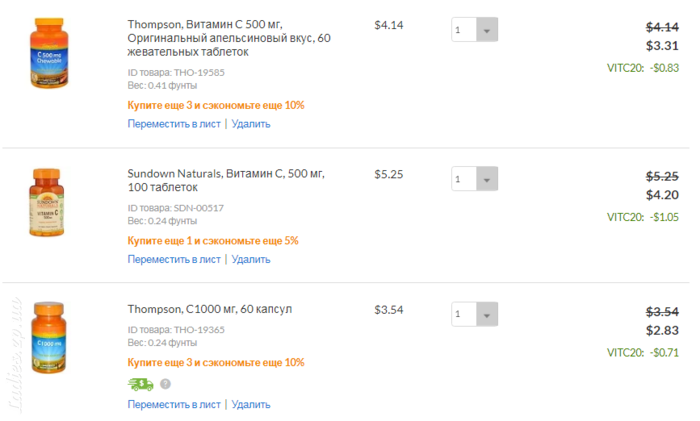
Task: Click the green free shipping truck icon
Action: pos(140,384)
